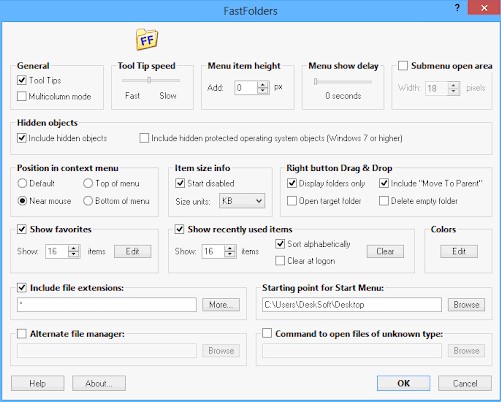Click the FastFolders FF folder icon

point(147,40)
